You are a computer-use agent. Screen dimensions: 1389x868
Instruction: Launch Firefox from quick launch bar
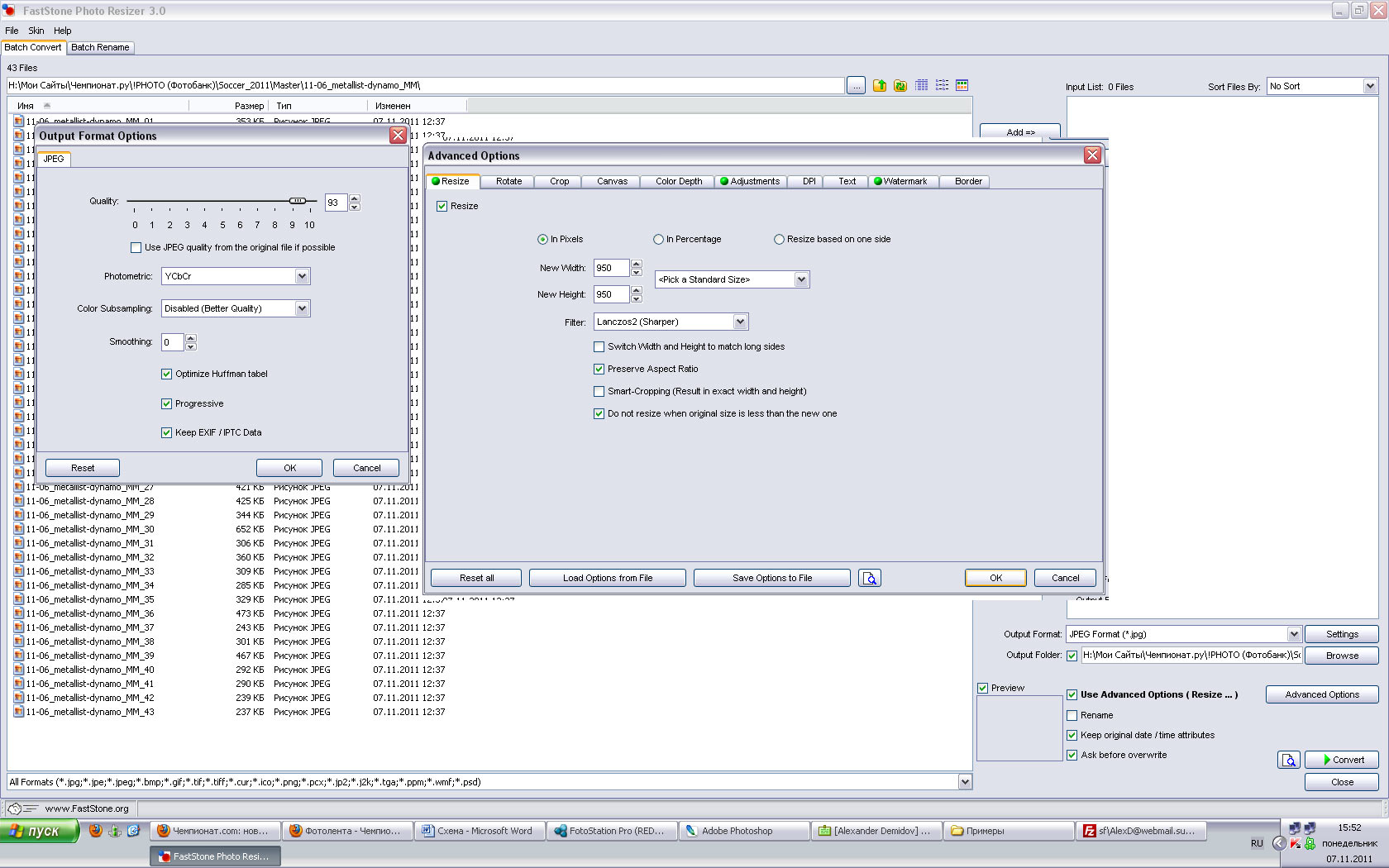coord(96,831)
